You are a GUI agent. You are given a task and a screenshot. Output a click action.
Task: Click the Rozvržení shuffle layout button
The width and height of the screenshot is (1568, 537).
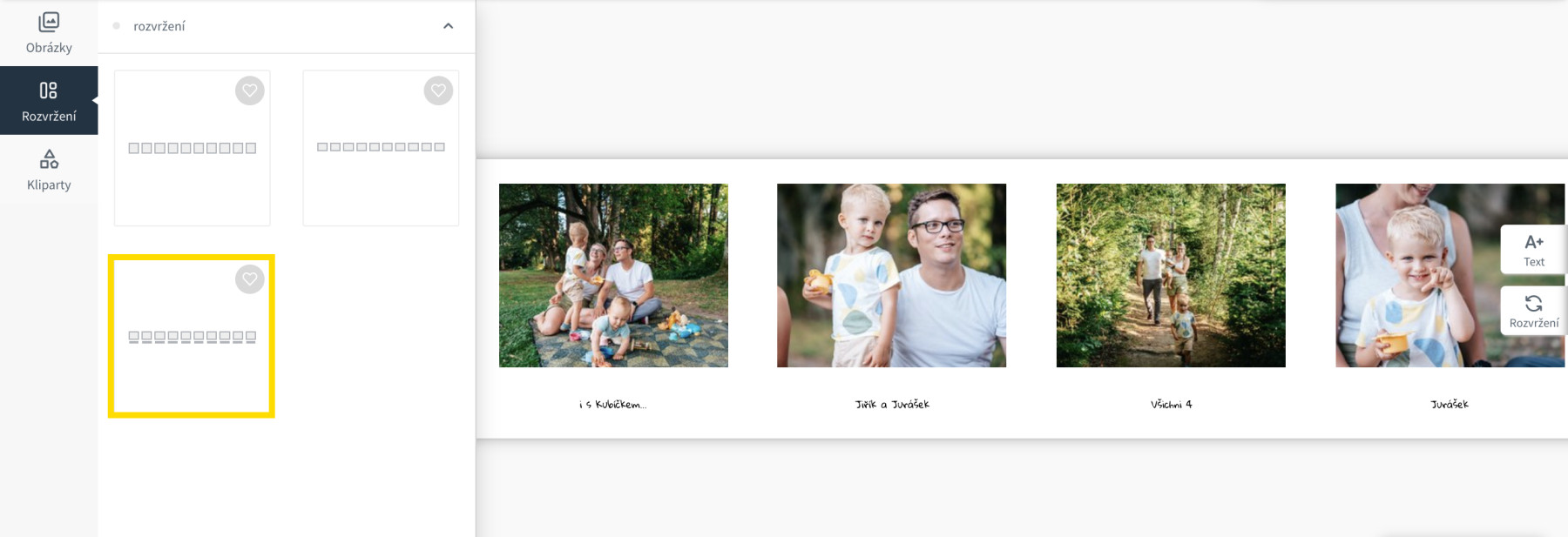point(1533,311)
